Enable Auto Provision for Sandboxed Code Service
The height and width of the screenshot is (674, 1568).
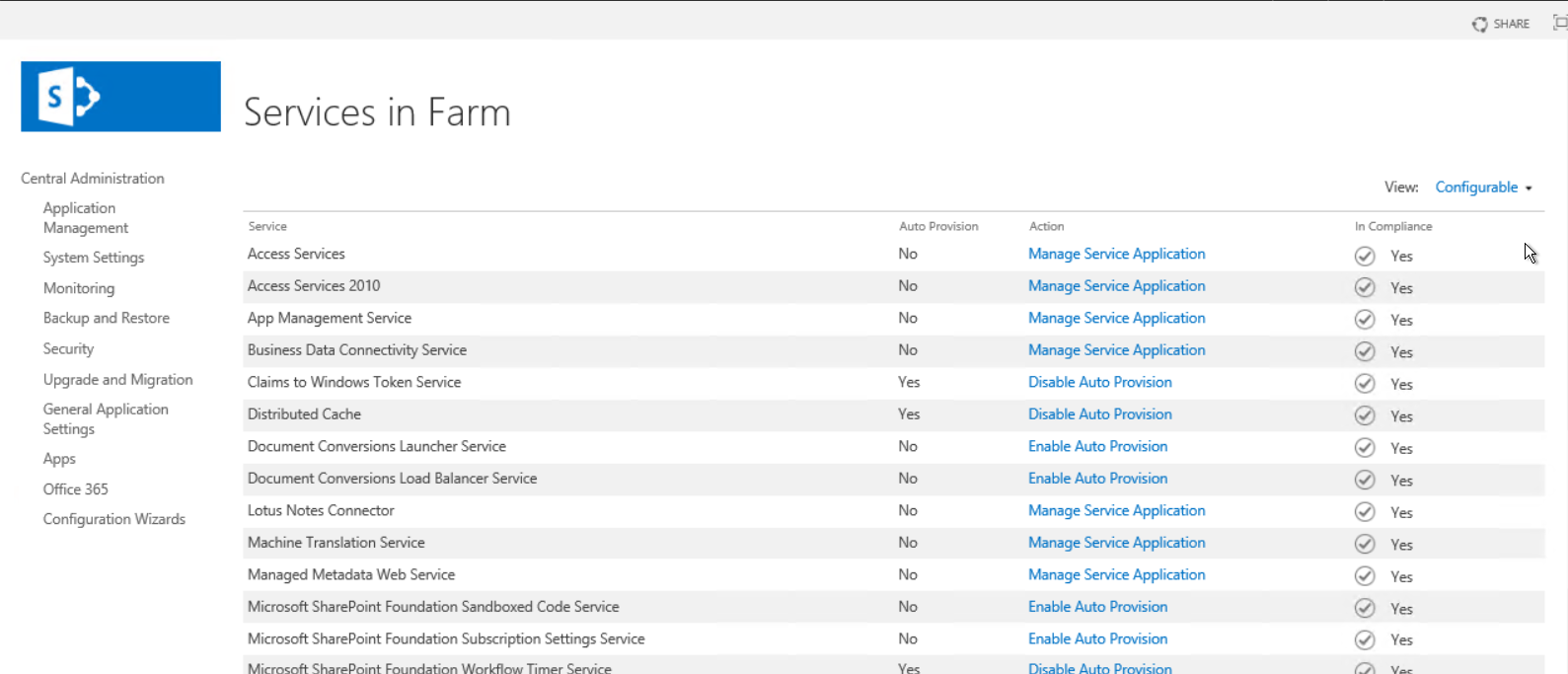1098,607
